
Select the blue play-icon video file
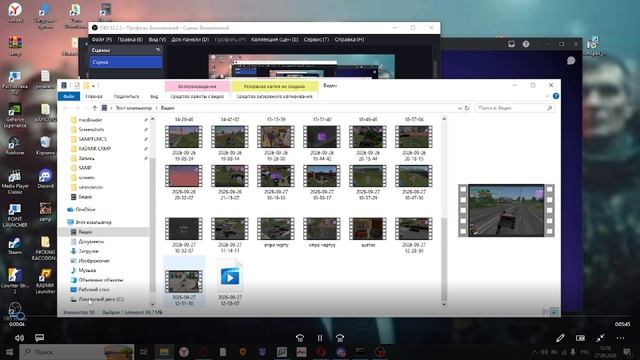click(230, 277)
